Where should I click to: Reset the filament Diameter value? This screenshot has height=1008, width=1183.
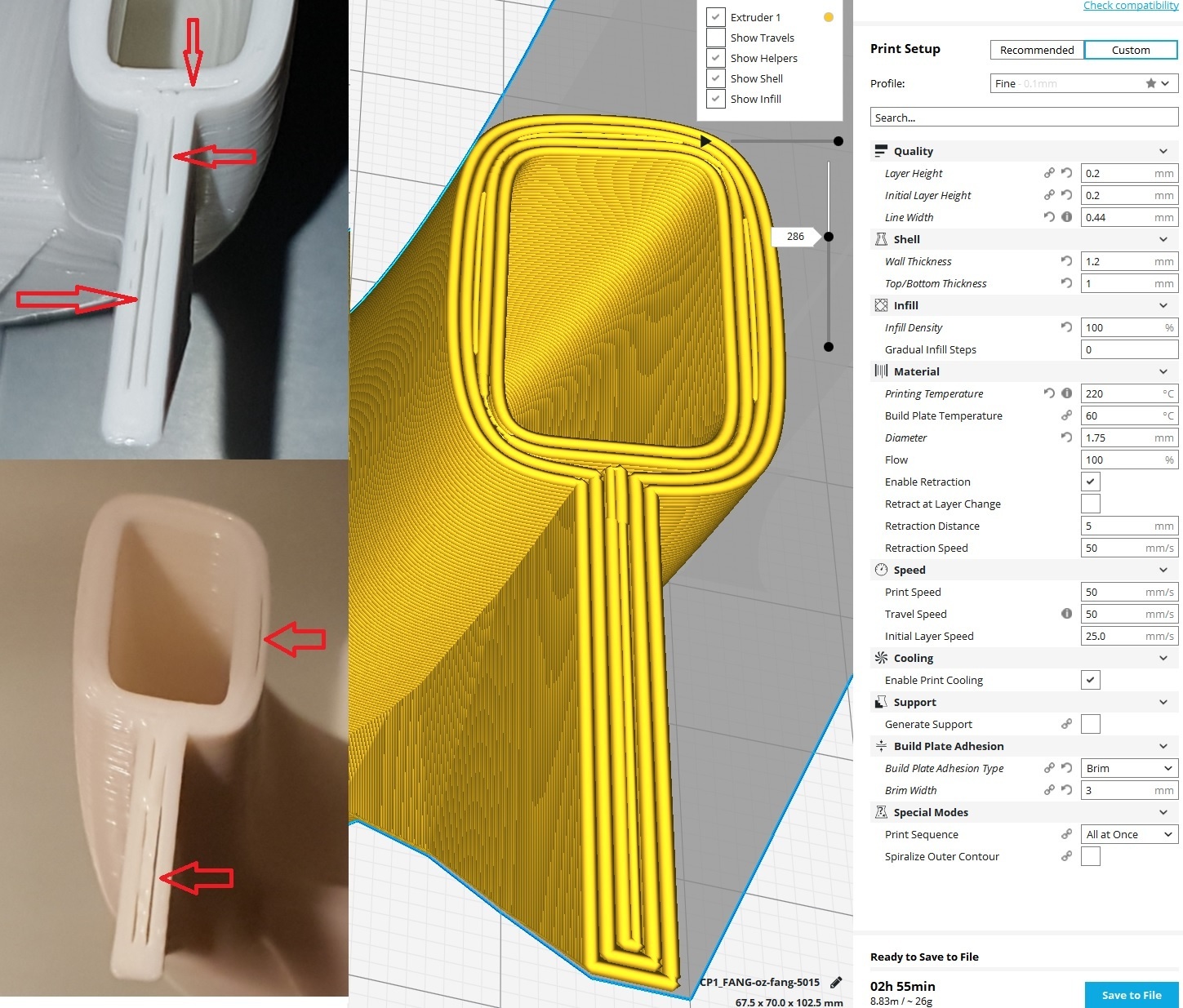pos(1066,437)
